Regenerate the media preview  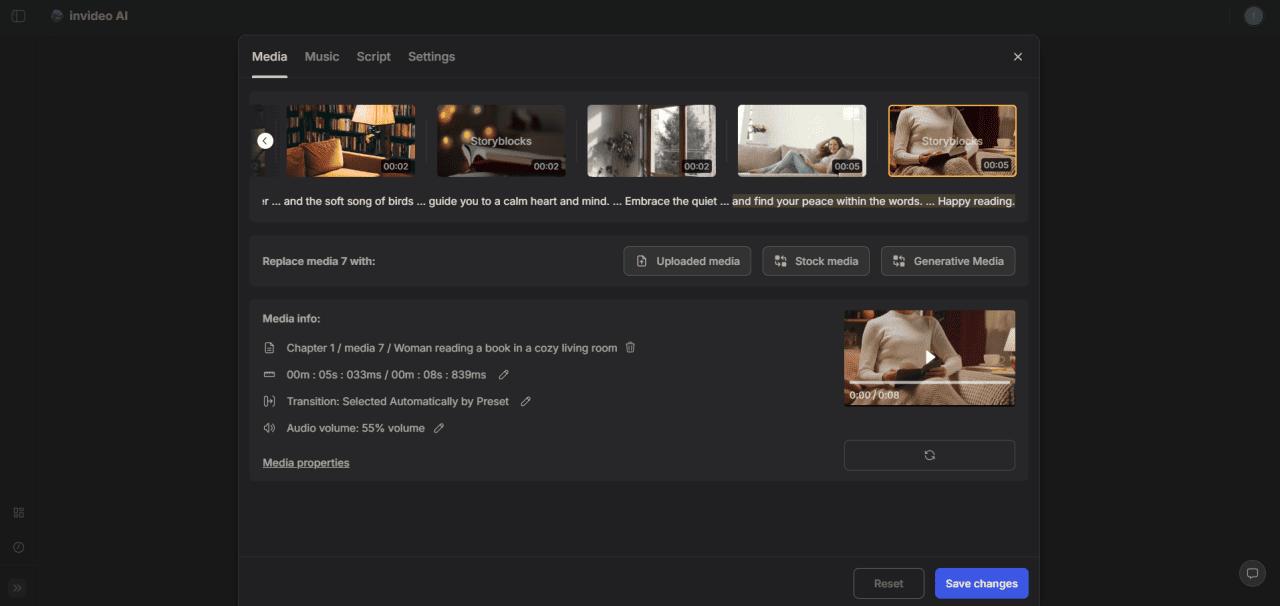[929, 455]
